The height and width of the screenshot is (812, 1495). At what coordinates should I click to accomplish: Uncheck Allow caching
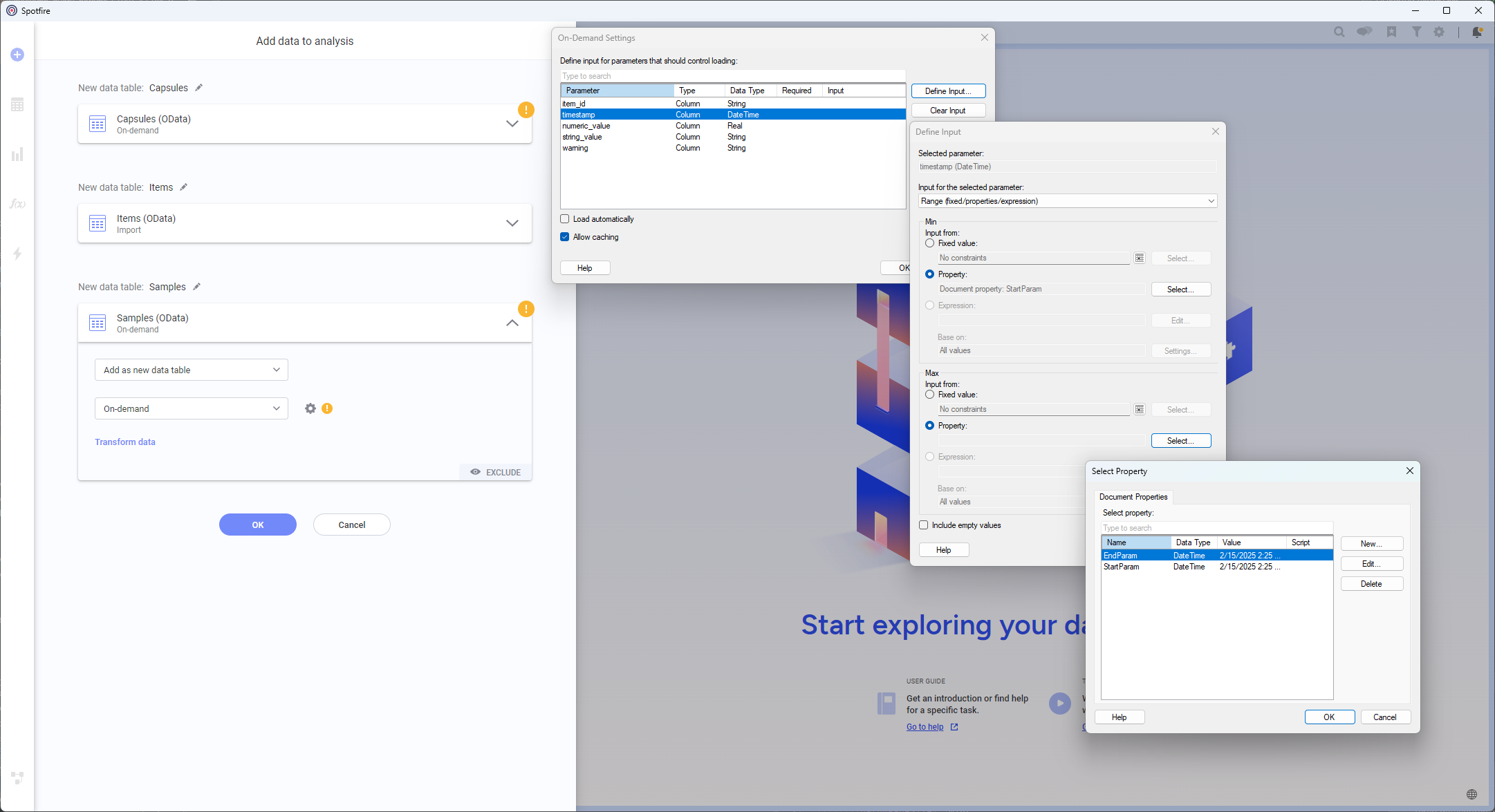[565, 236]
